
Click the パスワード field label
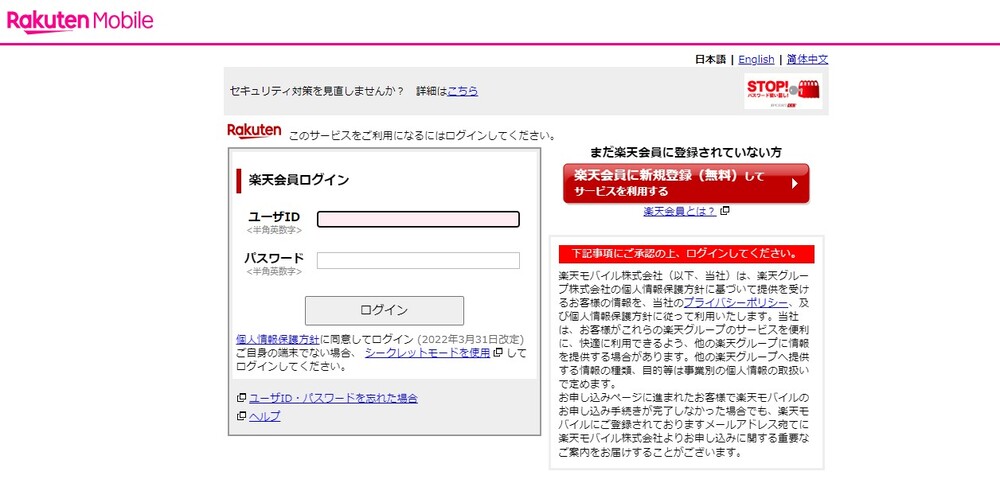(274, 258)
